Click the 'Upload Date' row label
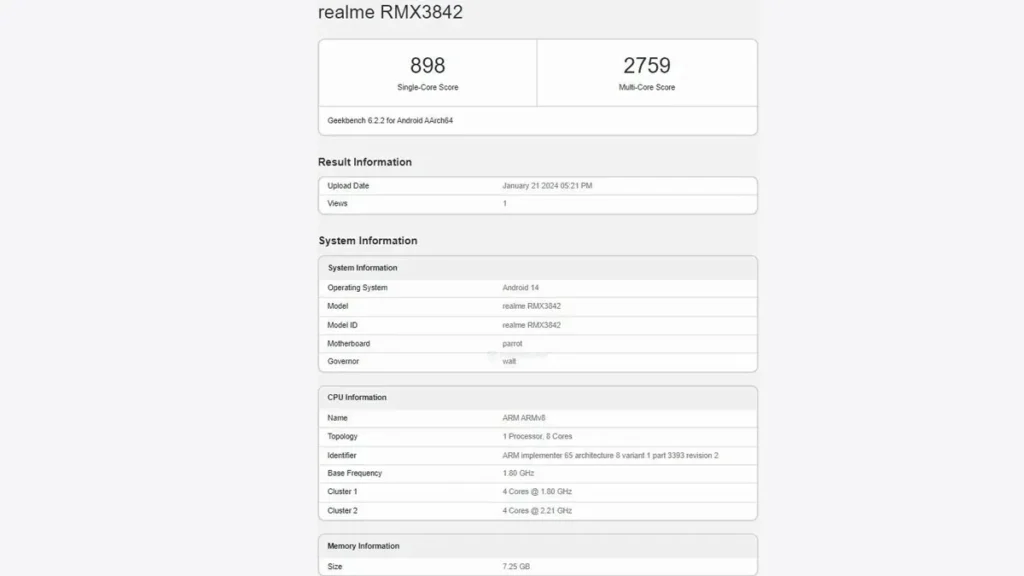 (x=348, y=186)
